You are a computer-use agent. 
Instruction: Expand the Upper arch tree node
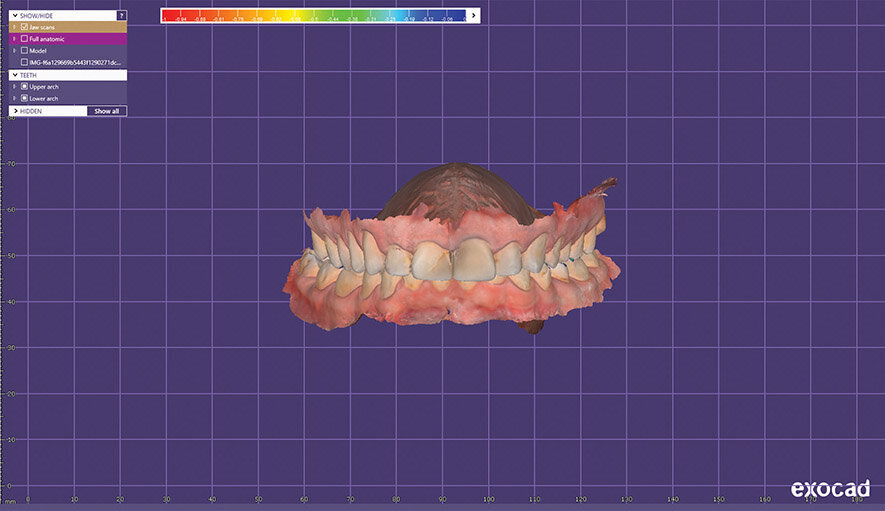(14, 87)
